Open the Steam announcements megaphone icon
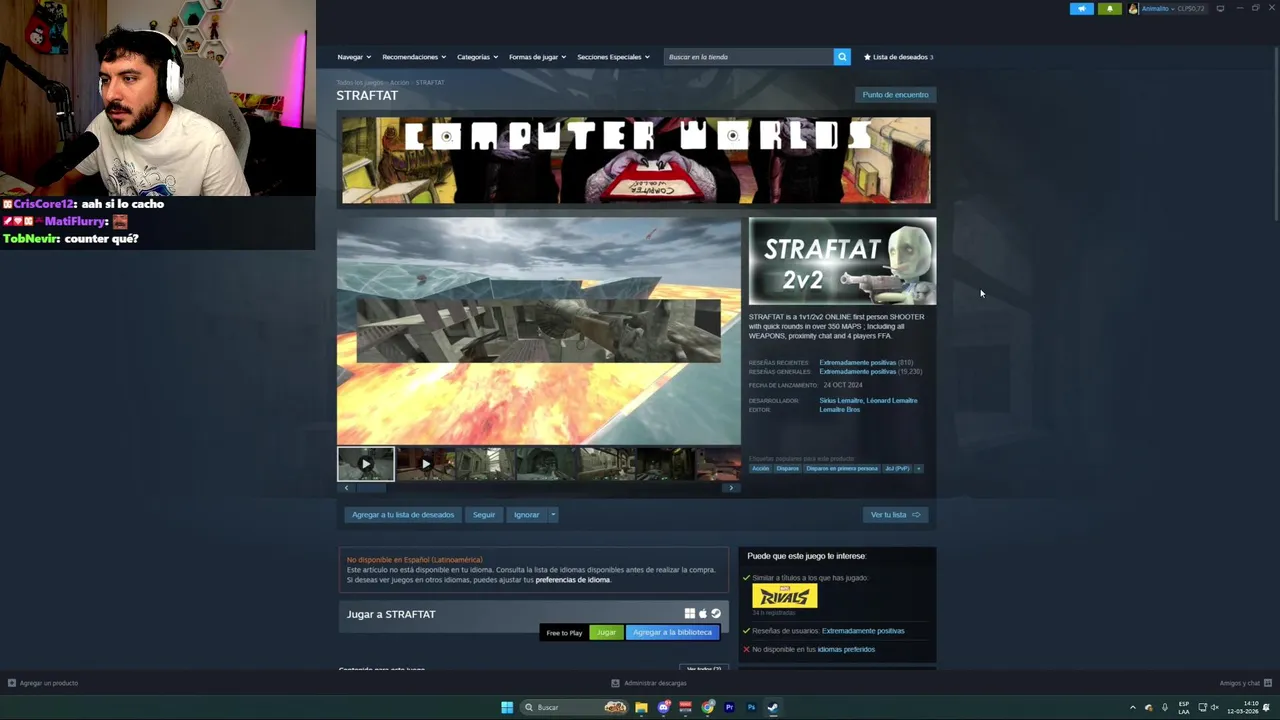The image size is (1280, 720). click(1082, 8)
